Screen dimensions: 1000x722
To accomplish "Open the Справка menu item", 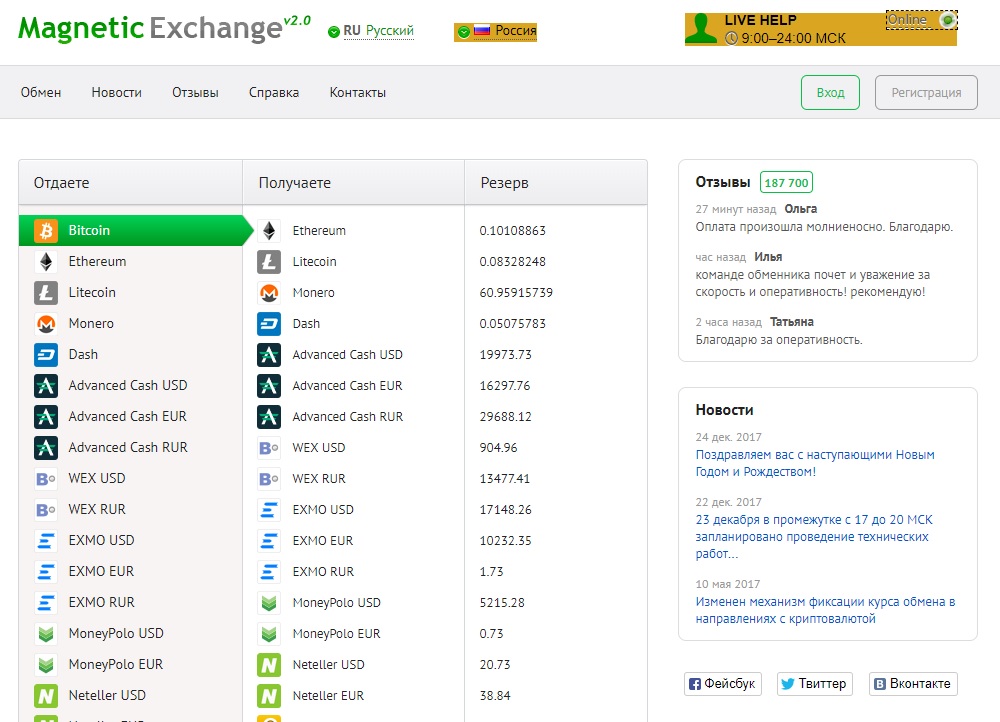I will coord(274,92).
